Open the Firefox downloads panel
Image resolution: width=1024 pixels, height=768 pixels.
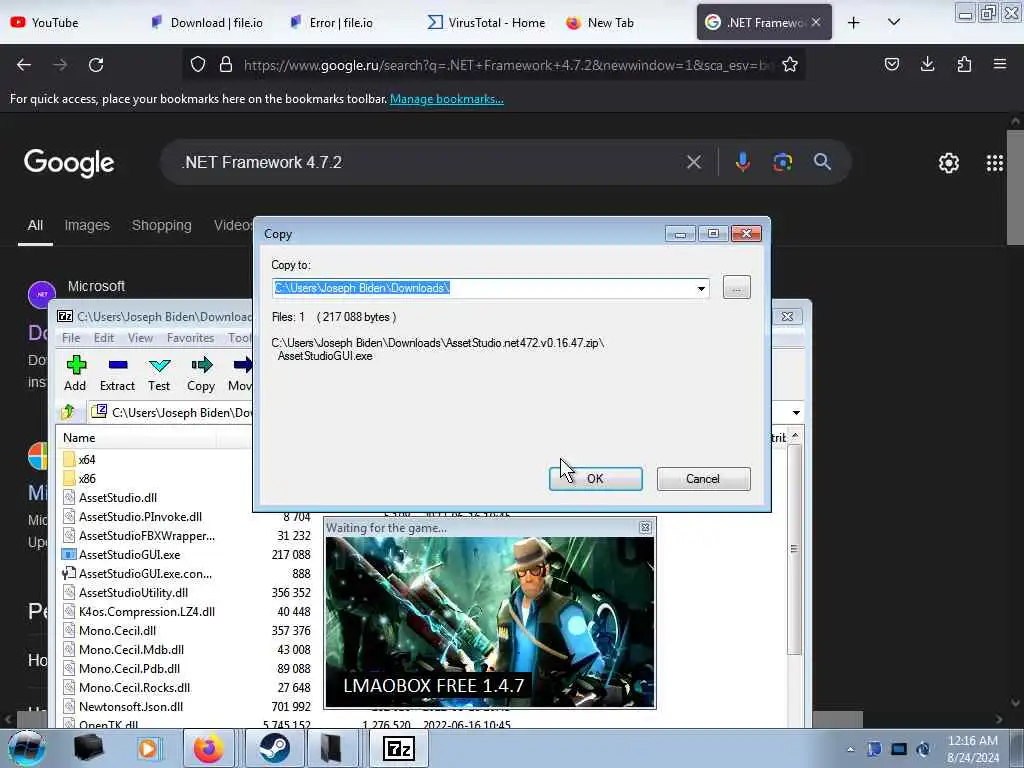pos(927,64)
